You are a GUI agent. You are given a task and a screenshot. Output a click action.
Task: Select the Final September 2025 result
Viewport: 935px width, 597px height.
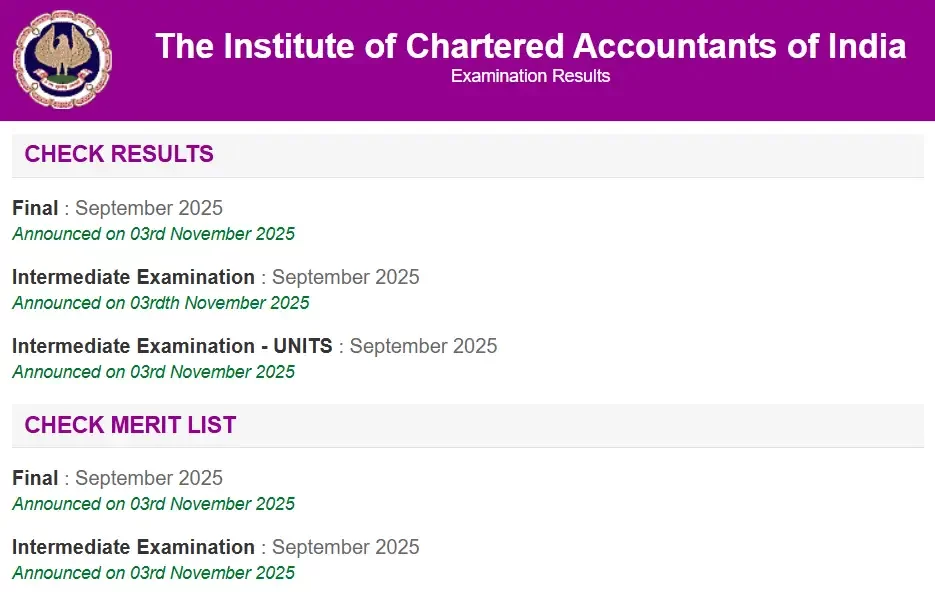(x=117, y=208)
